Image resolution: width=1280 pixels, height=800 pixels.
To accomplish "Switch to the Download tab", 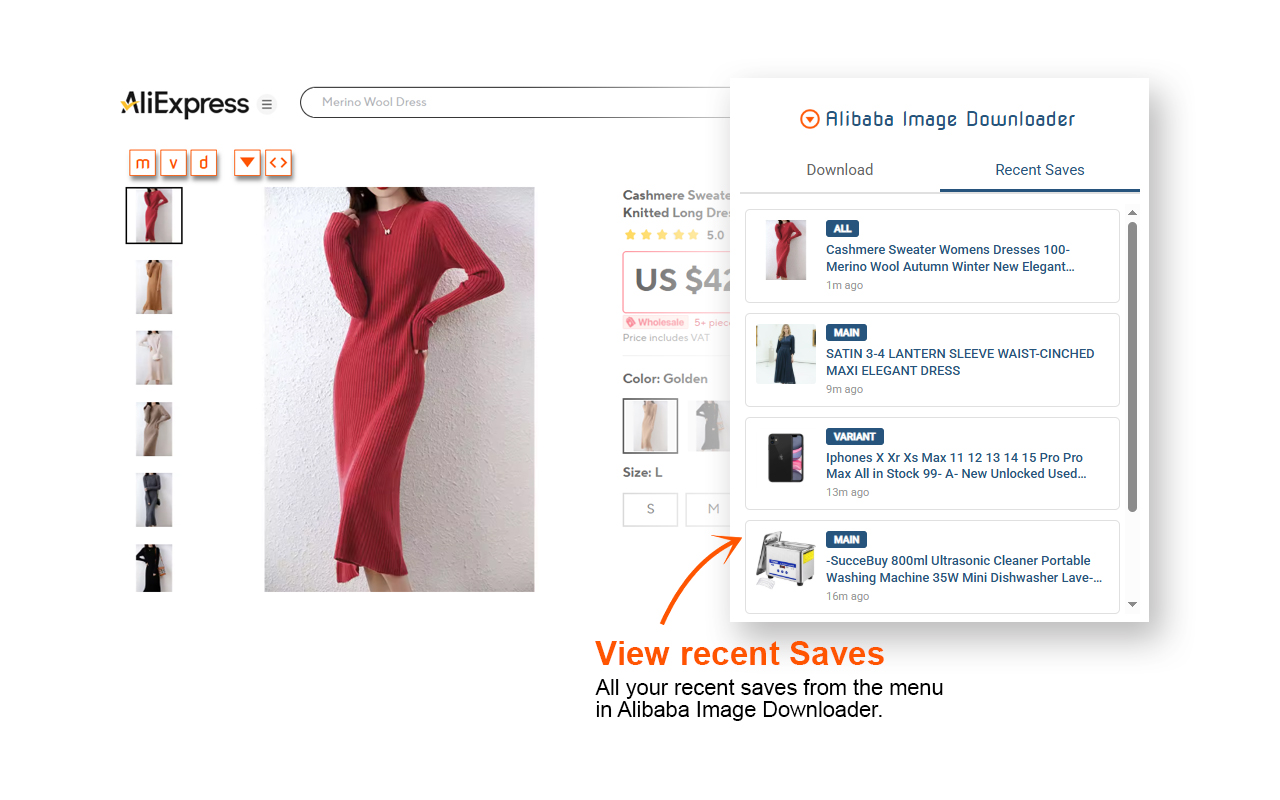I will point(840,170).
